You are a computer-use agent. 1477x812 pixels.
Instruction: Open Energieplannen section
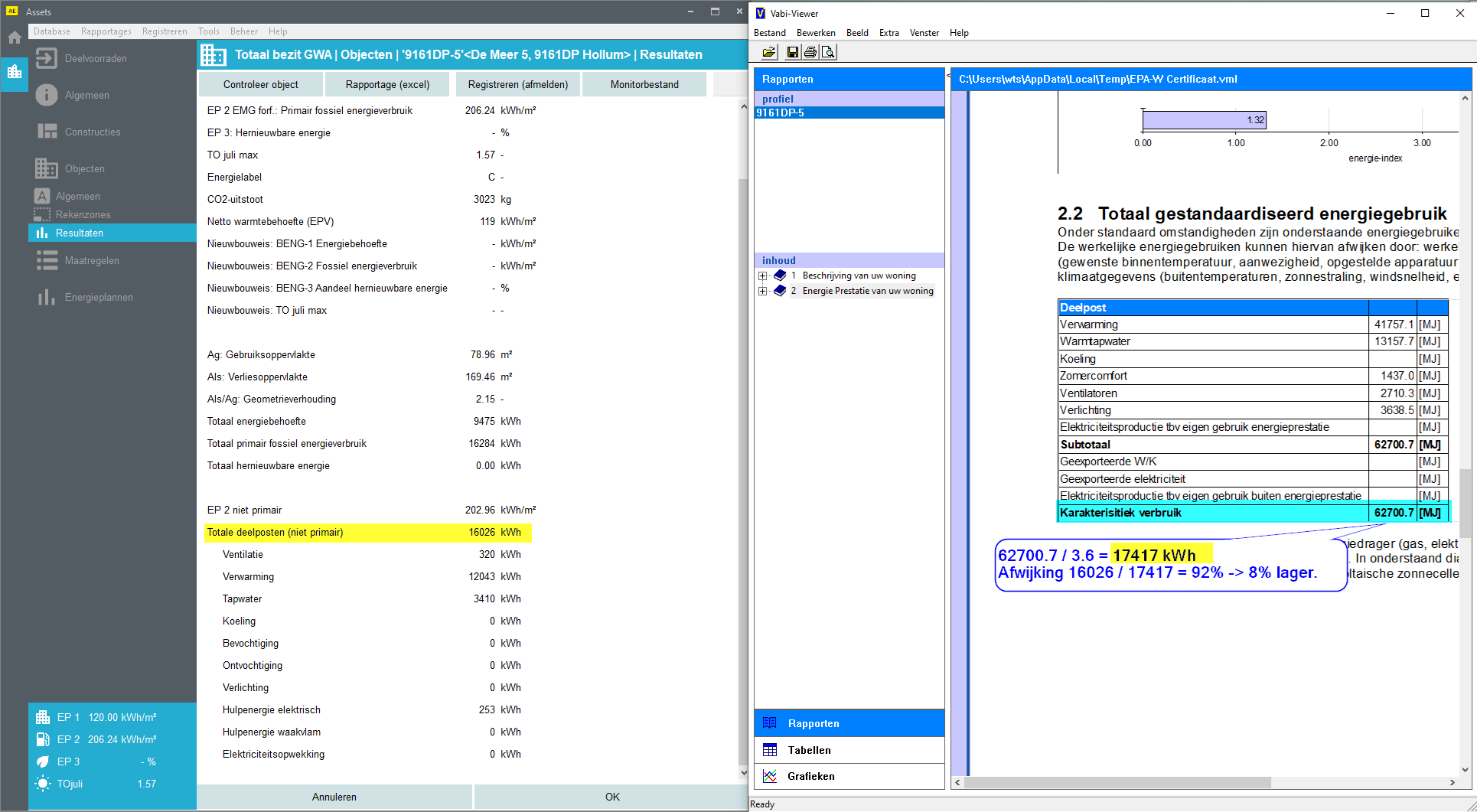click(x=99, y=297)
